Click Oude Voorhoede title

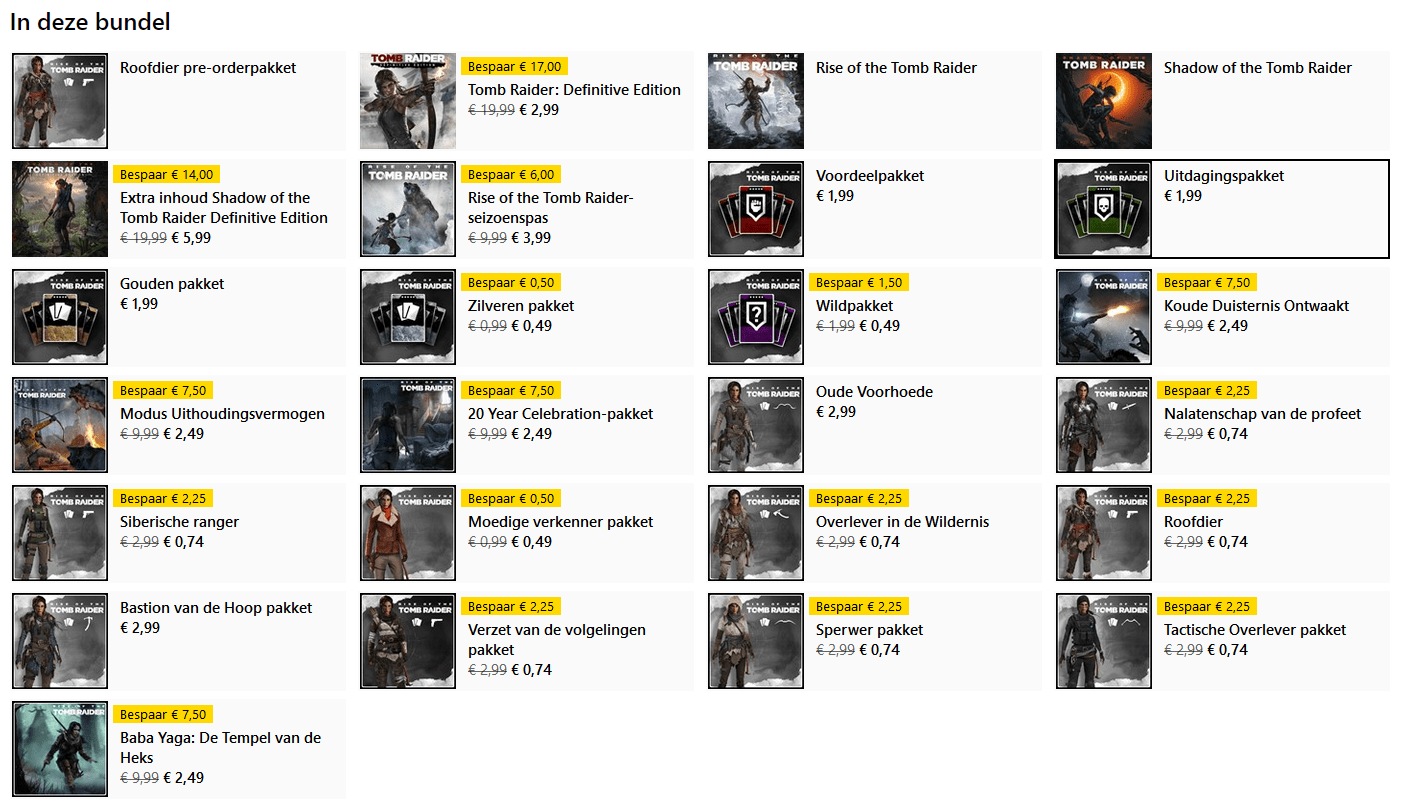pyautogui.click(x=874, y=392)
